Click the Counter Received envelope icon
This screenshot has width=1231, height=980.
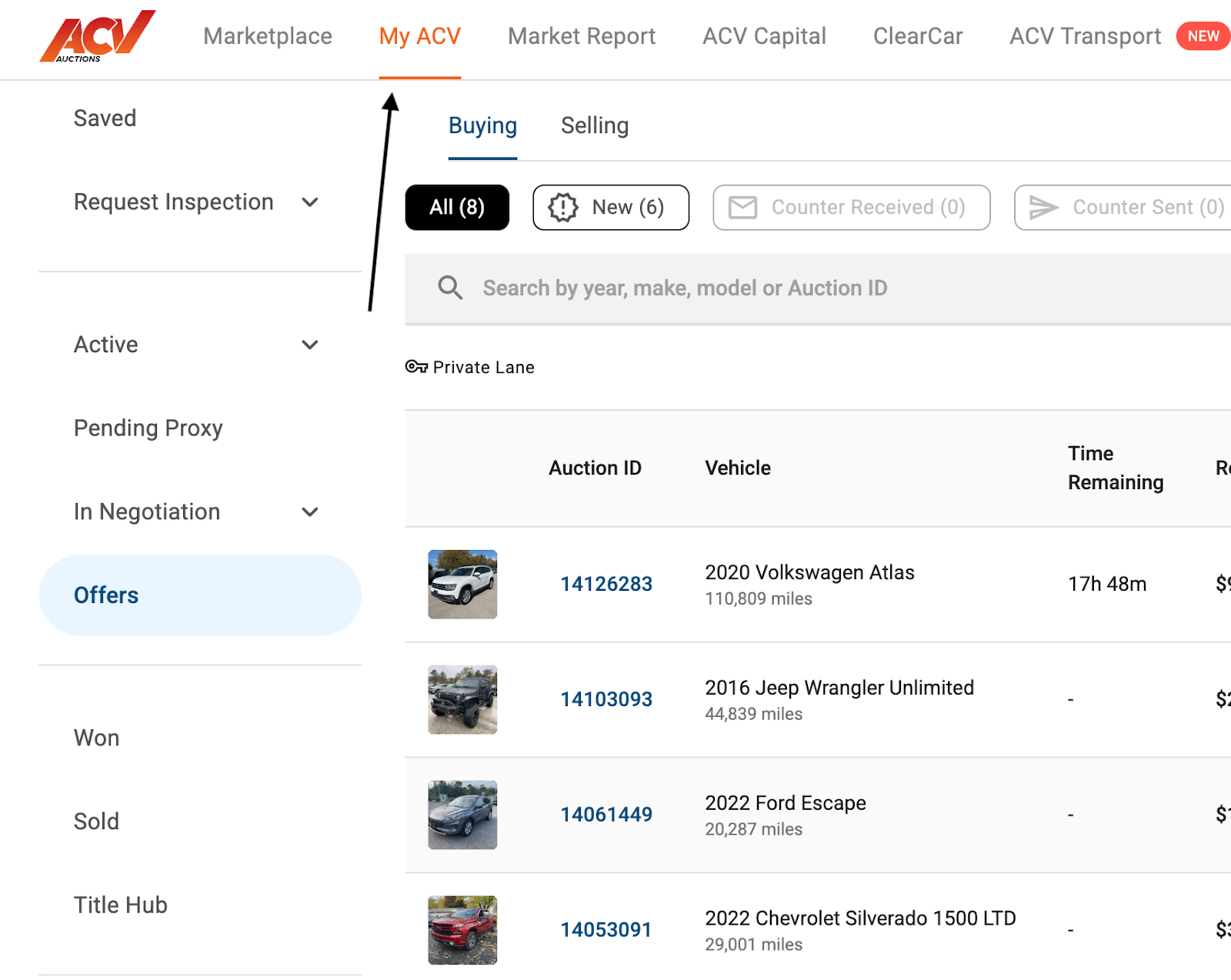(x=742, y=207)
